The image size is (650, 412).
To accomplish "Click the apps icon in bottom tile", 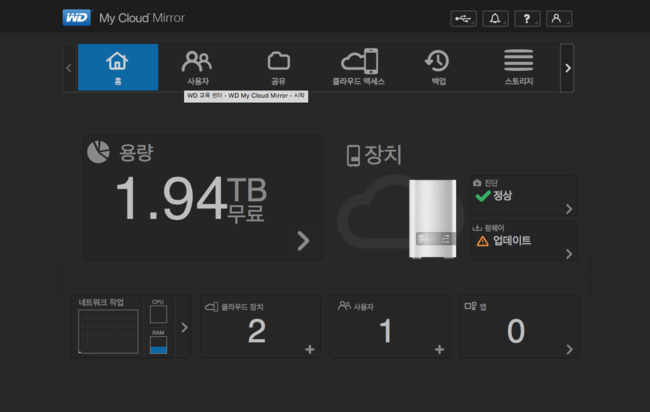I will point(471,306).
